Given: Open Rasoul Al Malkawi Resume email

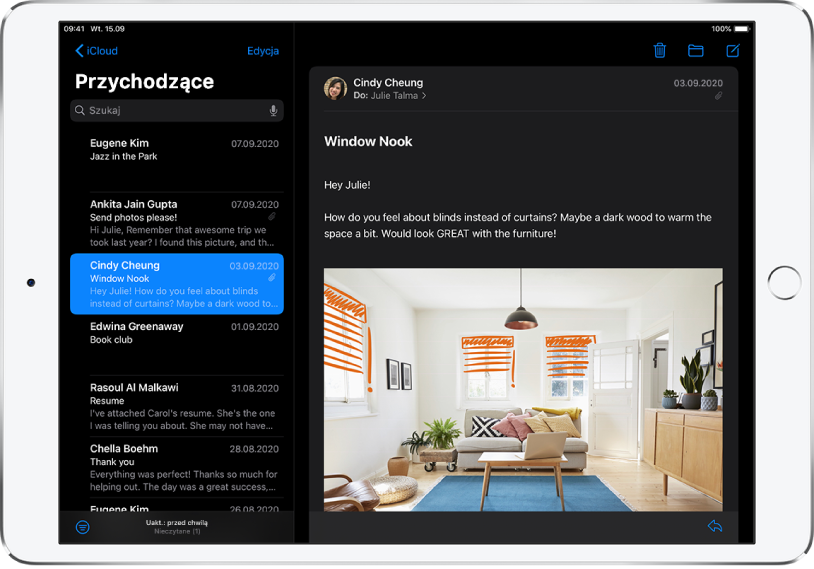Looking at the screenshot, I should click(177, 406).
